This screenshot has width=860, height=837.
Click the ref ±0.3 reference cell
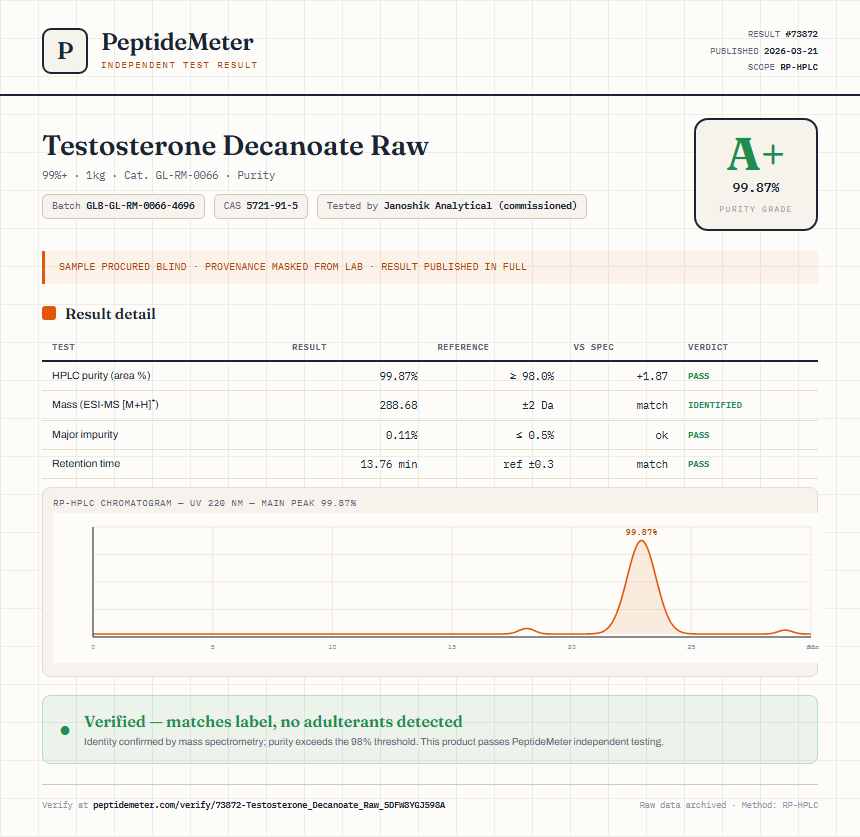528,464
